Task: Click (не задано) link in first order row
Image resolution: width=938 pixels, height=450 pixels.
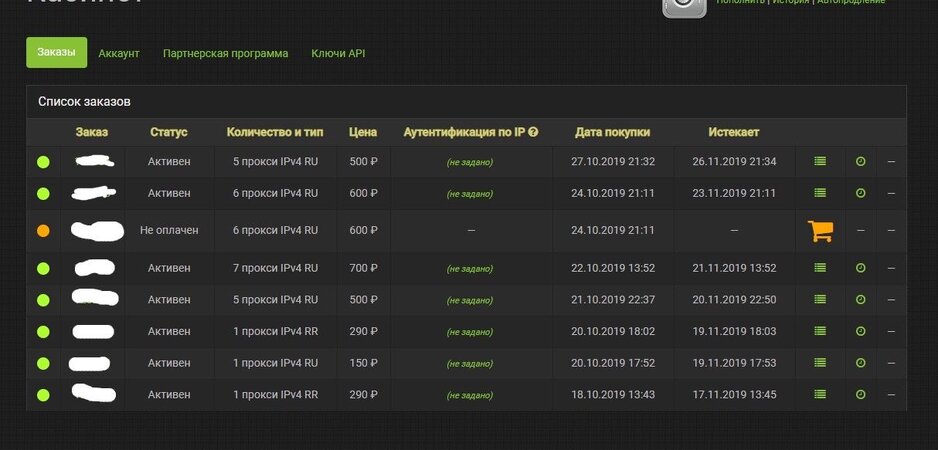Action: 470,163
